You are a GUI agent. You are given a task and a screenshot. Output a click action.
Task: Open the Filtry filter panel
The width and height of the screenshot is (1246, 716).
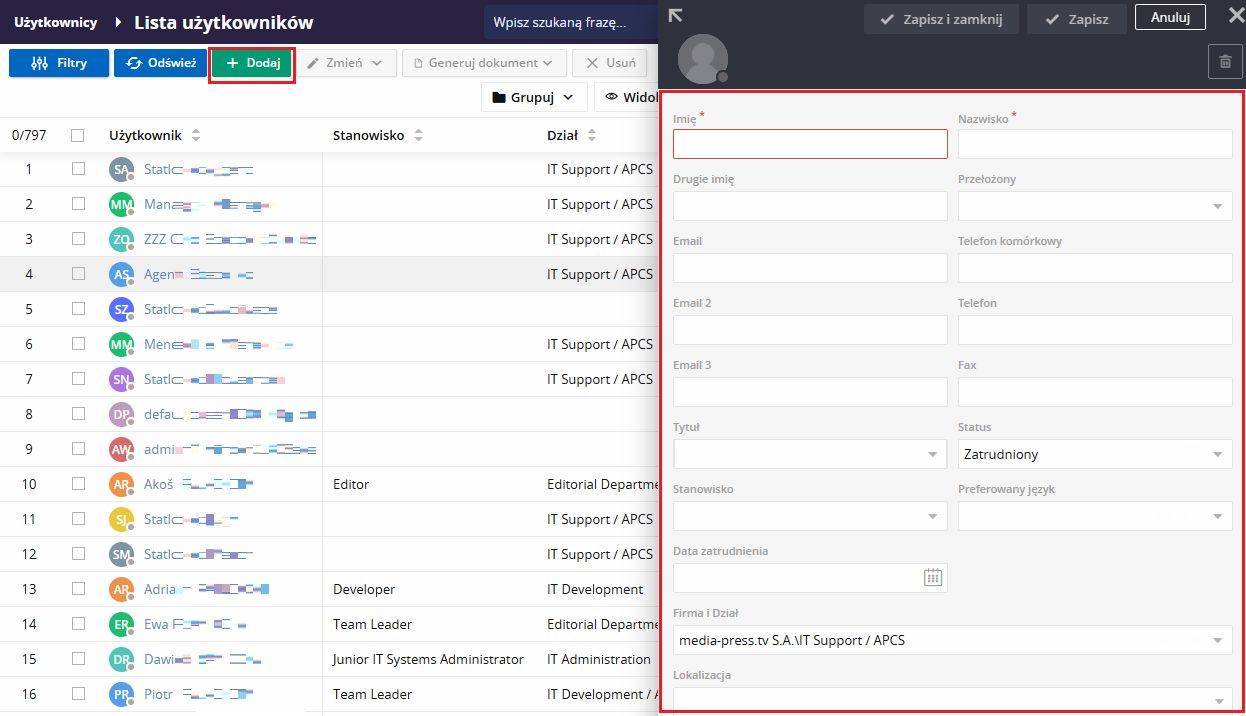click(x=59, y=63)
